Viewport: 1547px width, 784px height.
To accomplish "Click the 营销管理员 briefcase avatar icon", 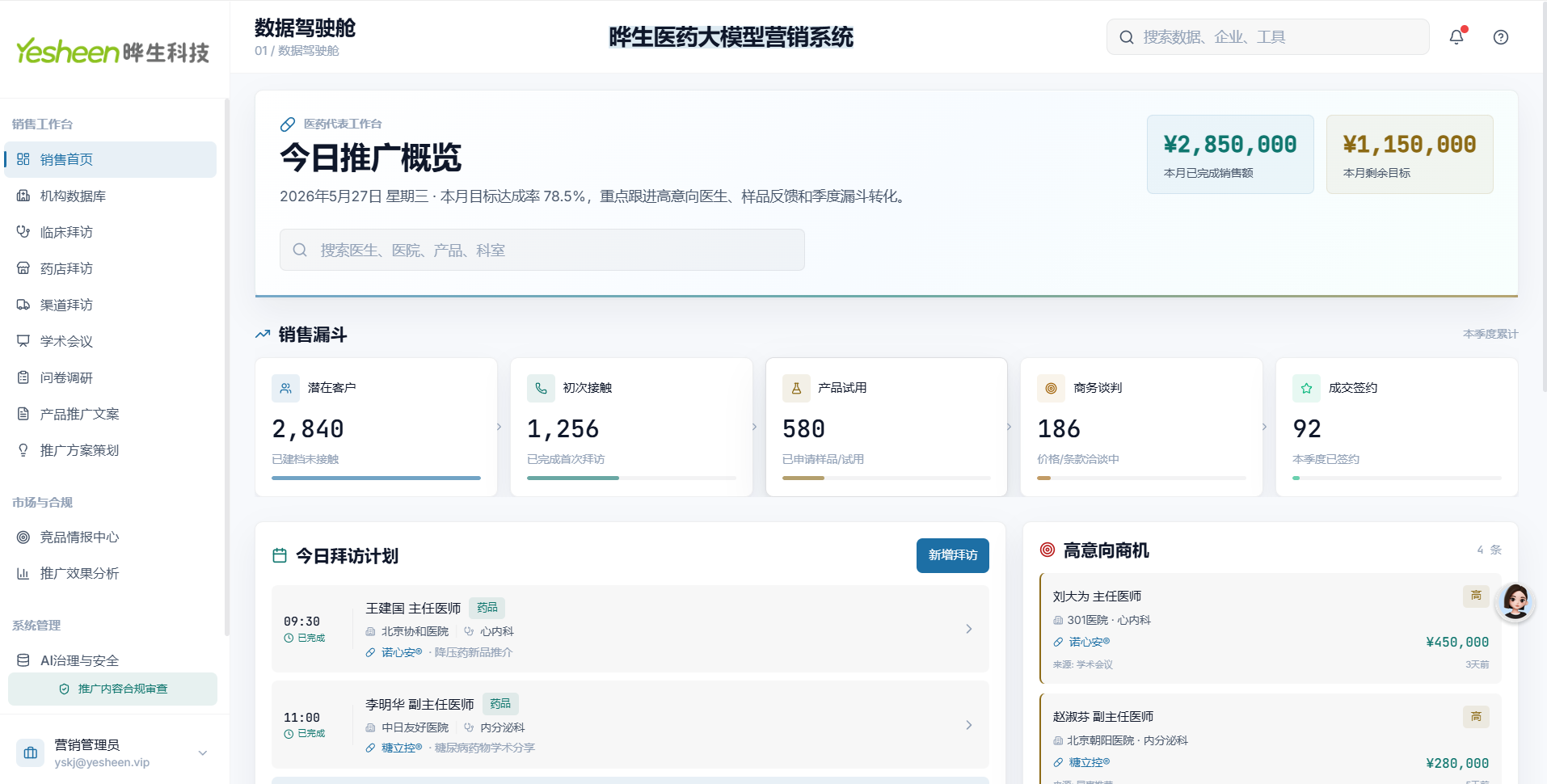I will click(31, 752).
